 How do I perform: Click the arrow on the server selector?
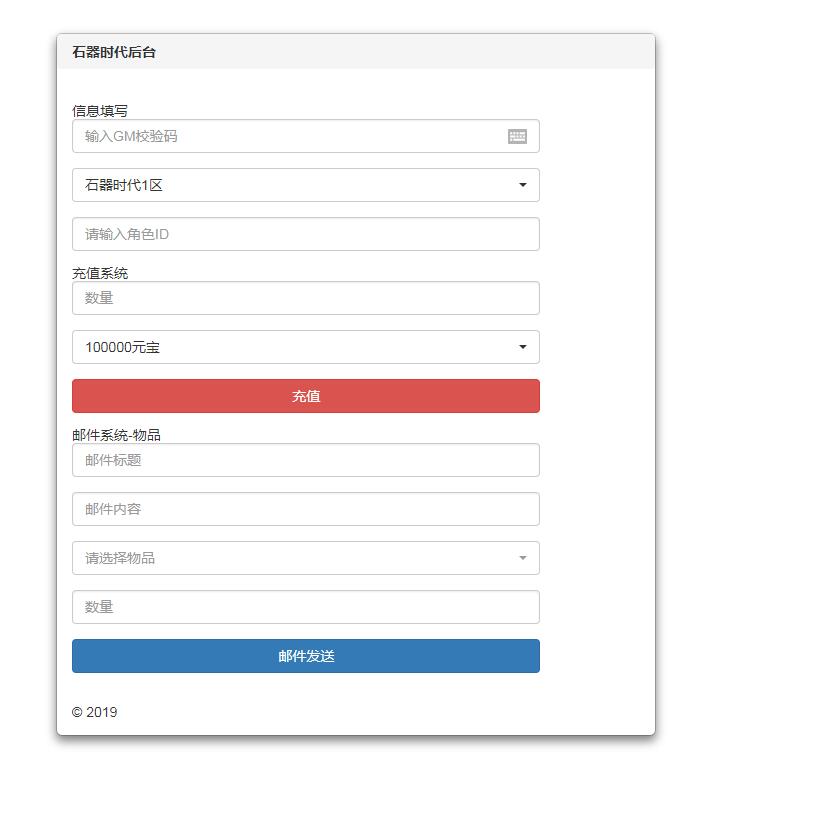pos(523,185)
